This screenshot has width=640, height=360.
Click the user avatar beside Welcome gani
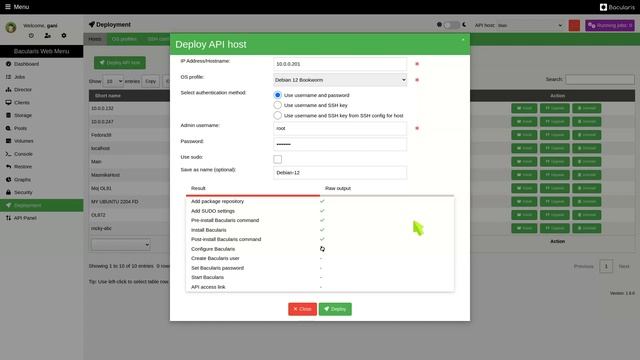pos(11,27)
